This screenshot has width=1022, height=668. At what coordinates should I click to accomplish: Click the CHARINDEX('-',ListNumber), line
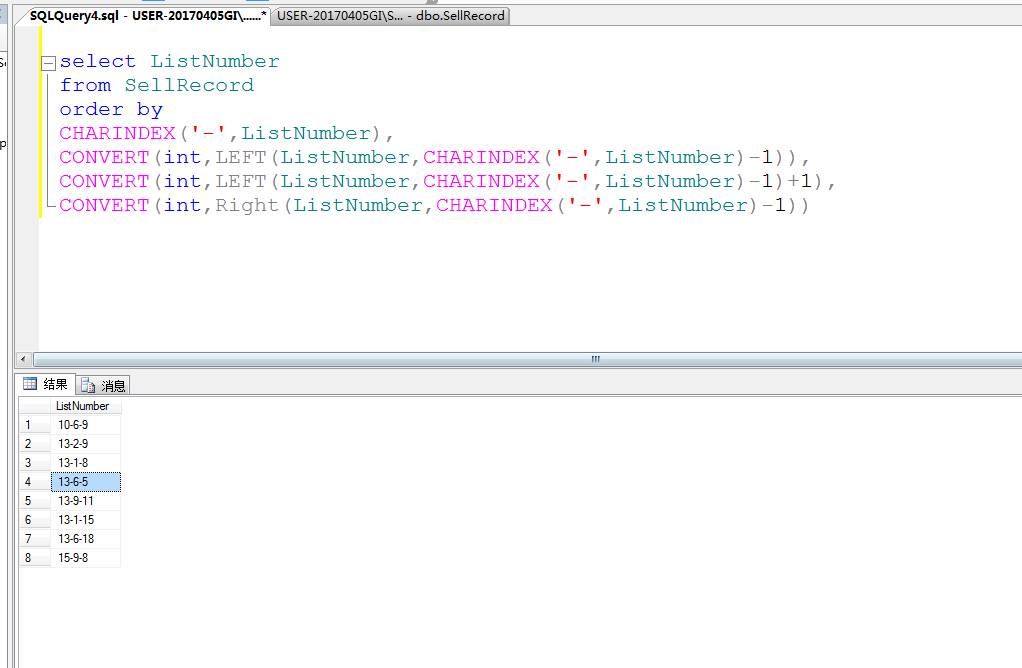227,134
